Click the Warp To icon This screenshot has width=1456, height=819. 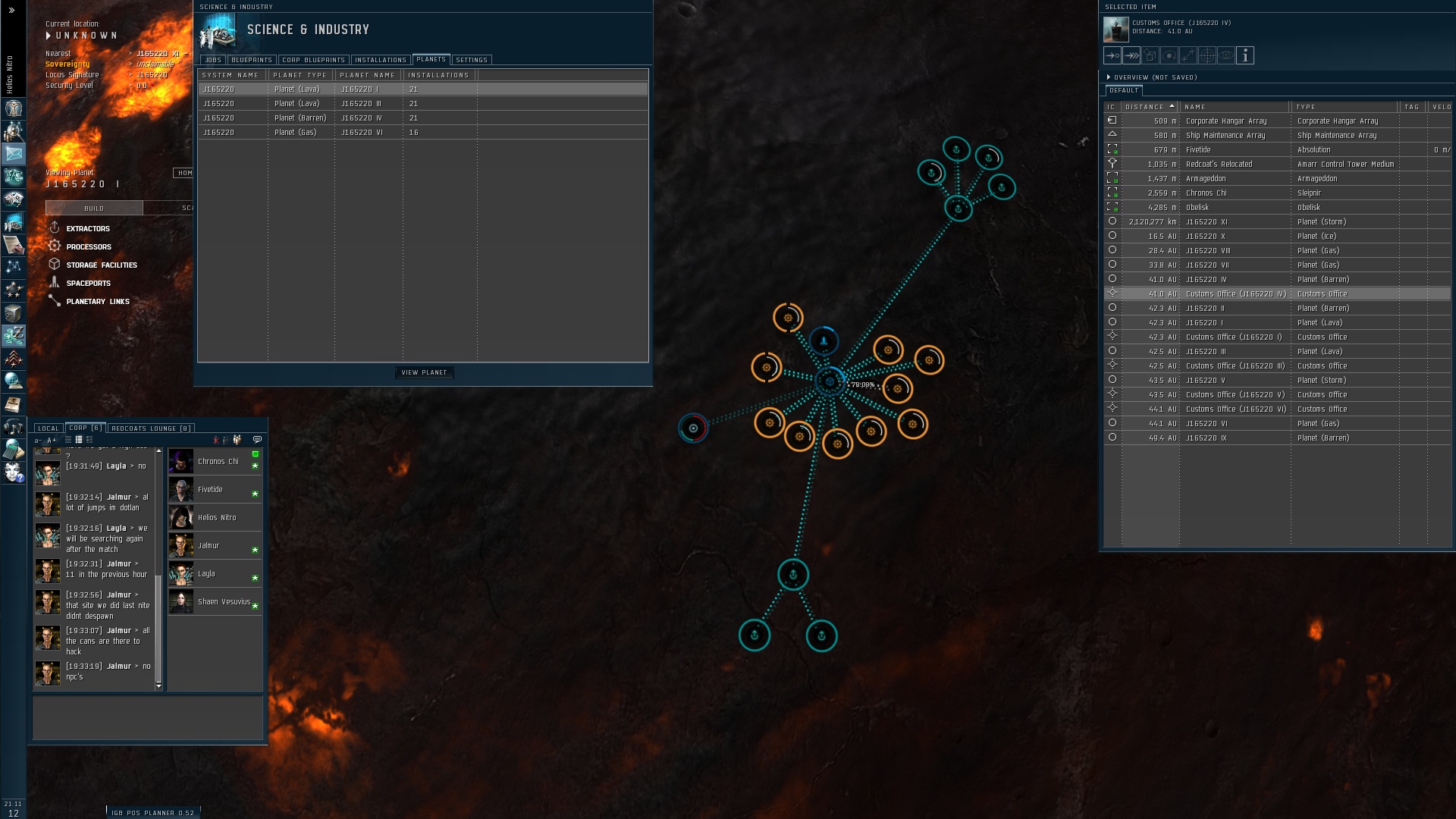tap(1131, 55)
